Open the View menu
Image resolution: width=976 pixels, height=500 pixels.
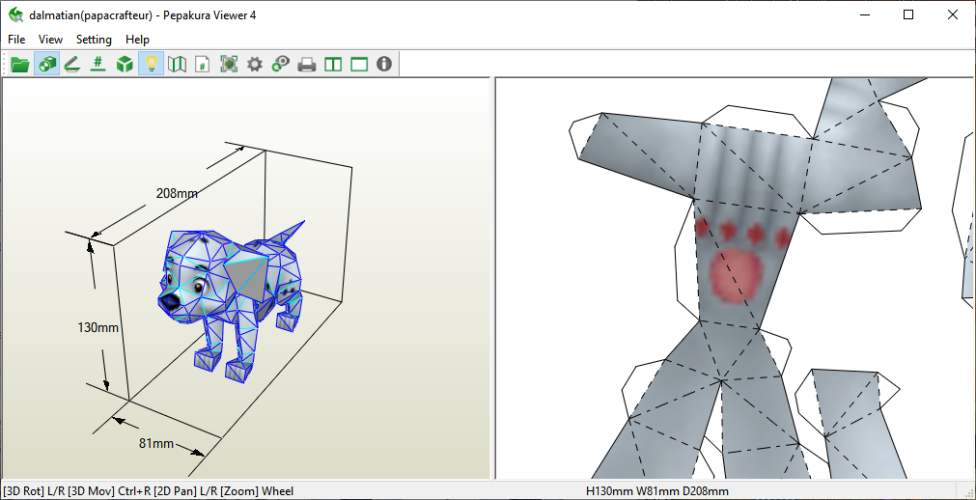tap(50, 39)
